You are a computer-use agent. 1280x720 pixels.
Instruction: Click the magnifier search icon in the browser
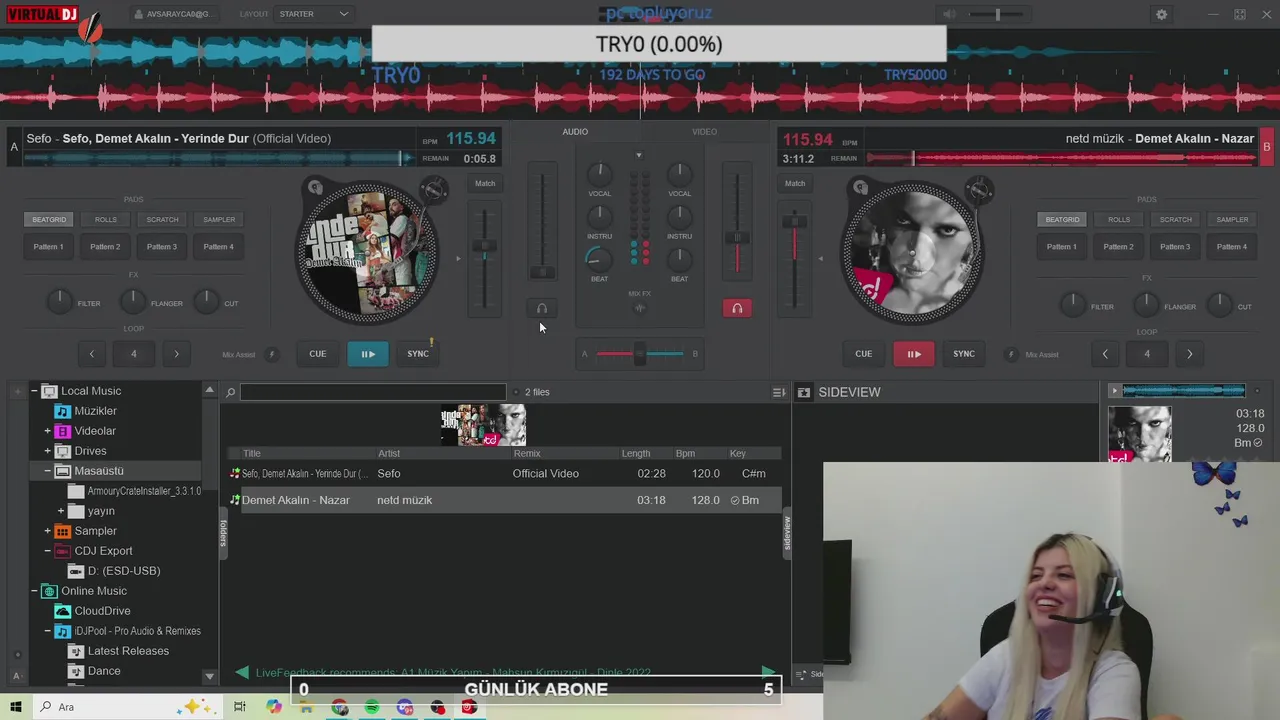[230, 393]
